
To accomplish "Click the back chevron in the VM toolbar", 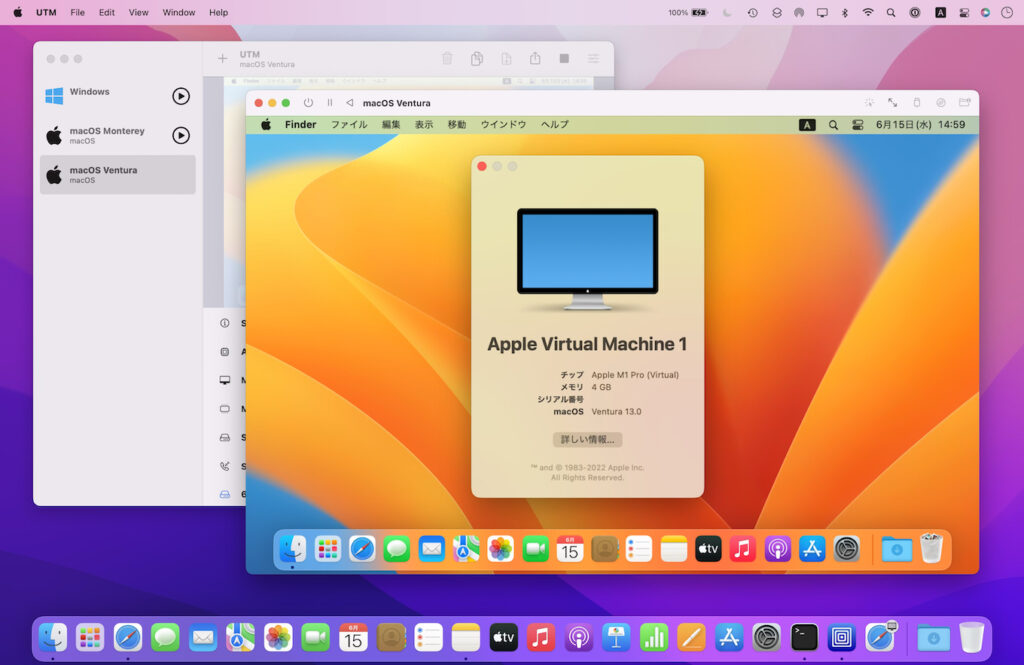I will pyautogui.click(x=347, y=102).
